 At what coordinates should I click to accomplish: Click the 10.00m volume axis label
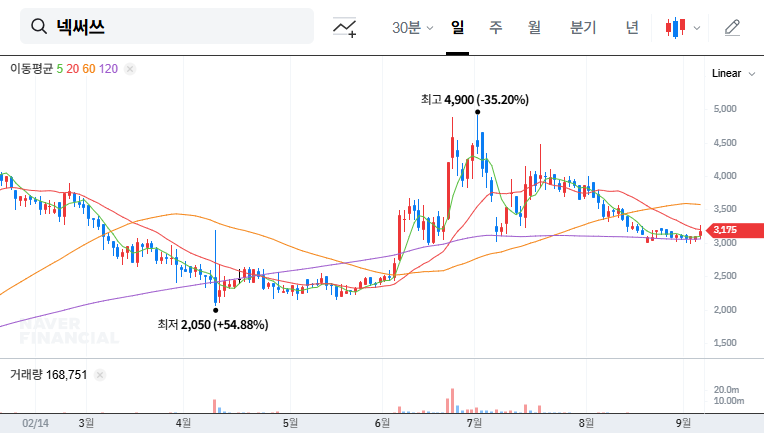tap(728, 401)
